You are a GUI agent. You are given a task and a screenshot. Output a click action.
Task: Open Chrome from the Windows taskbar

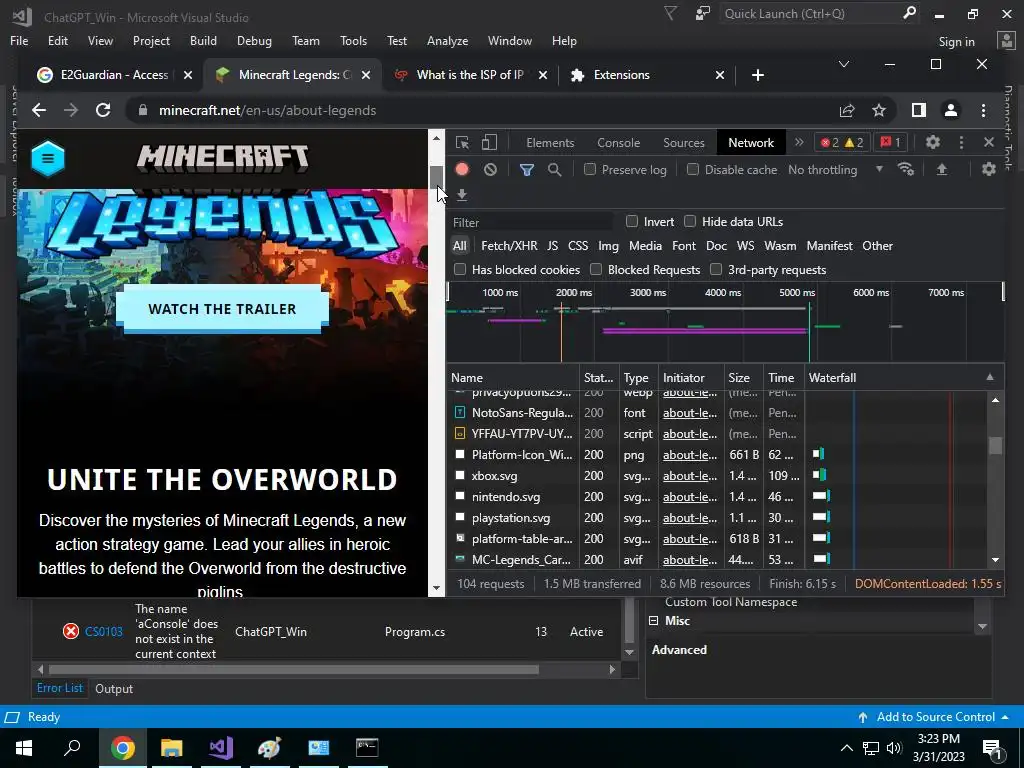click(x=122, y=747)
